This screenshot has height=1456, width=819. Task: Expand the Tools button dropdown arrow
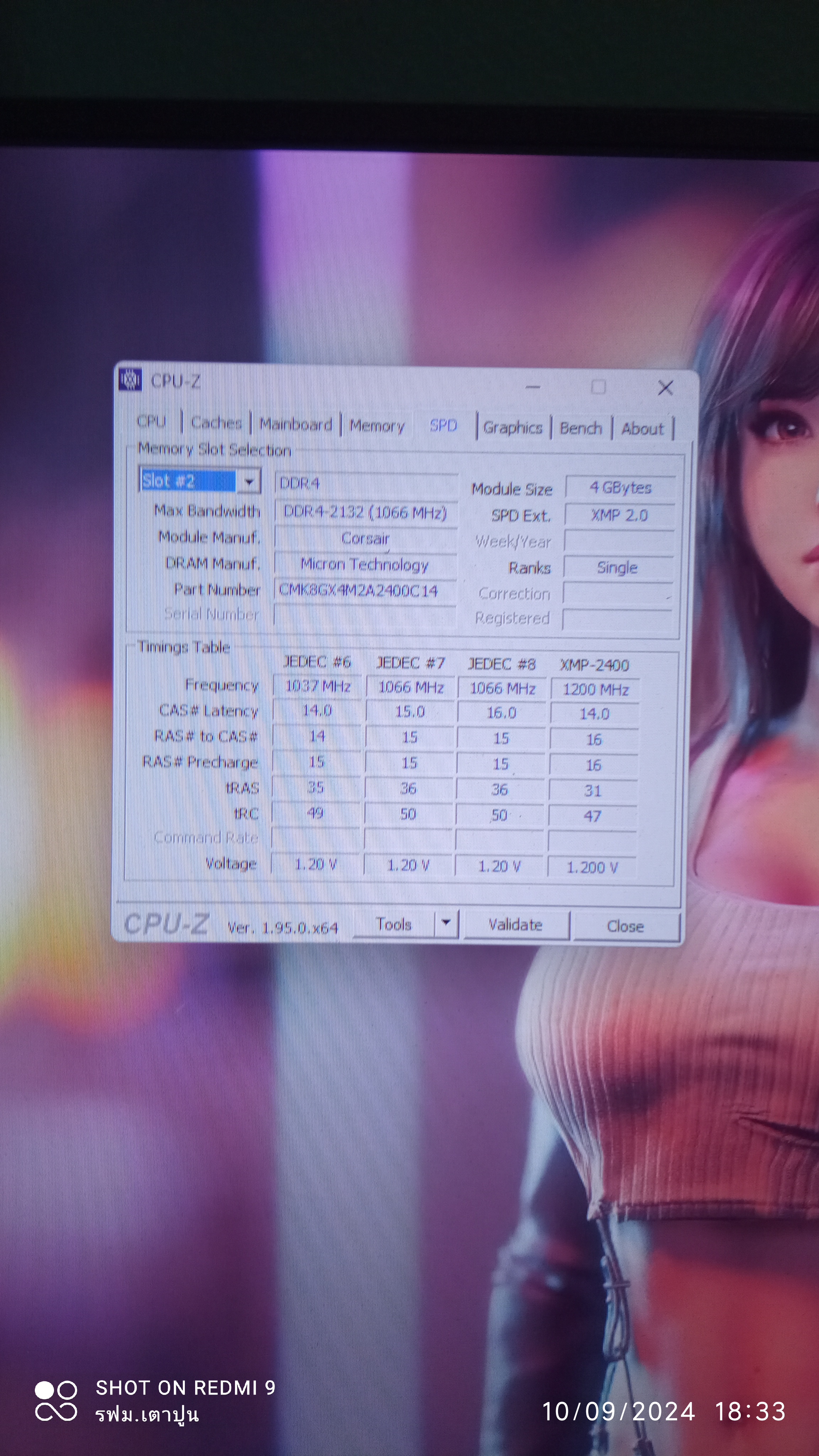(446, 923)
